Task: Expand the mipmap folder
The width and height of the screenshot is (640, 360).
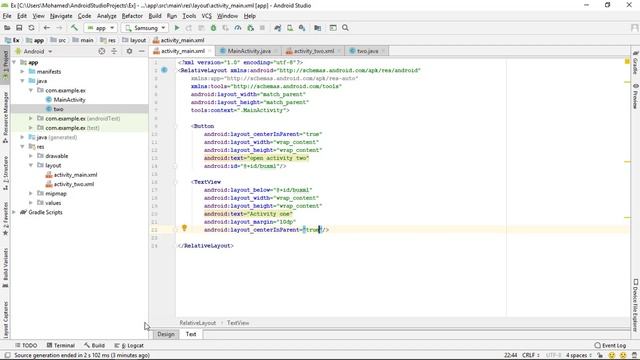Action: [x=31, y=193]
